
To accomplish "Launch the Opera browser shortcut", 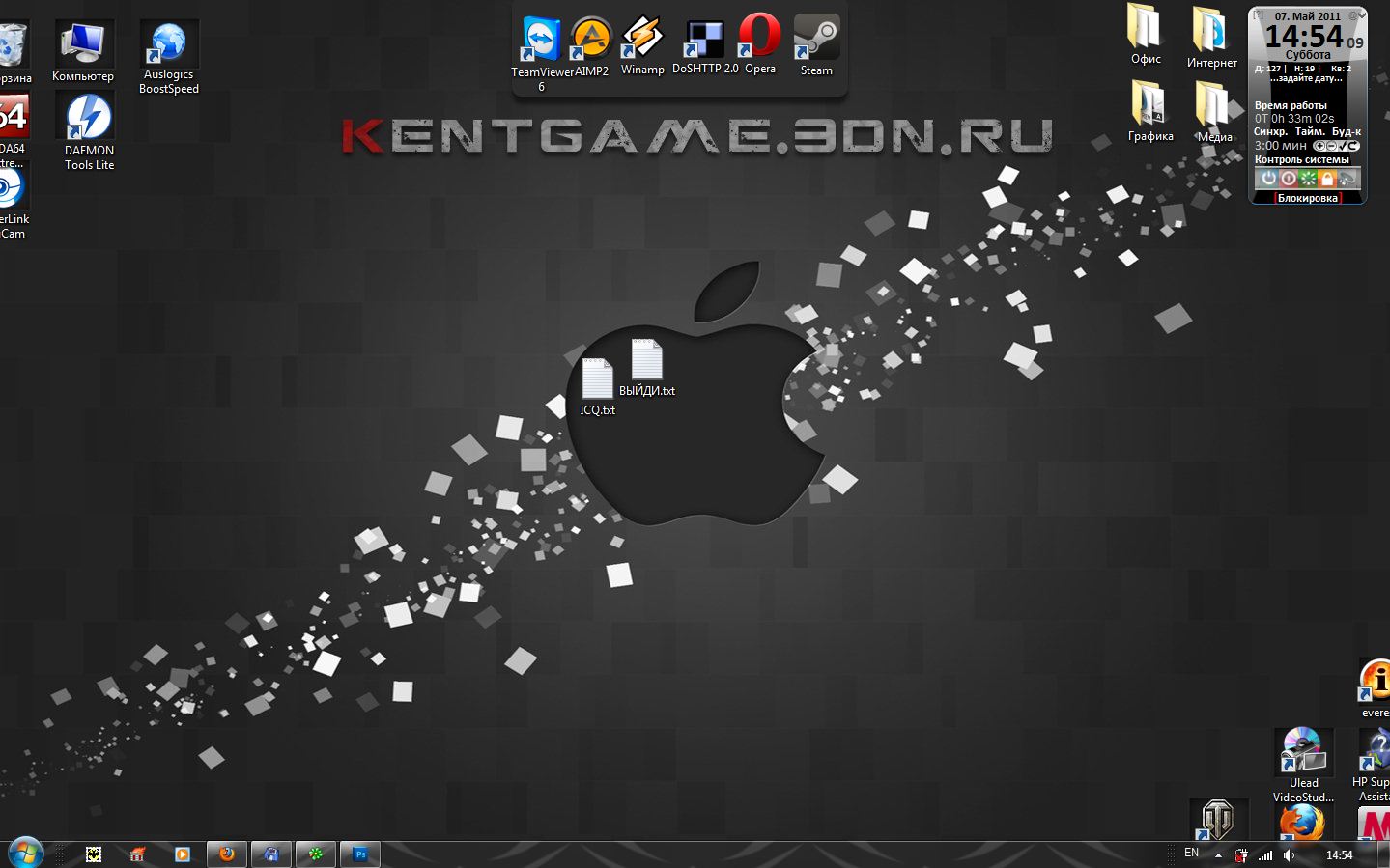I will click(x=760, y=44).
